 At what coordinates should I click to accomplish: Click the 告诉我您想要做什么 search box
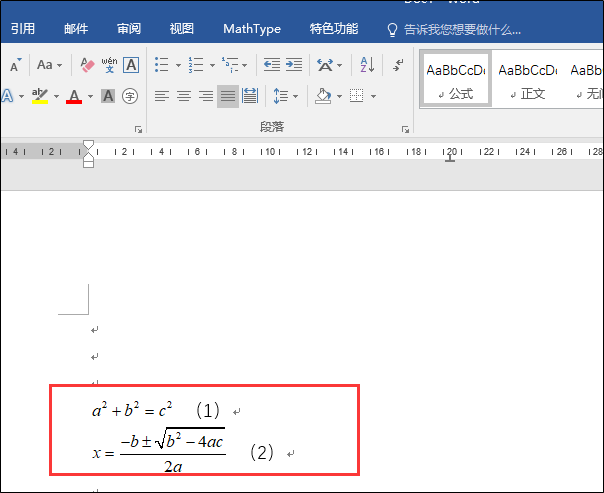(x=455, y=29)
